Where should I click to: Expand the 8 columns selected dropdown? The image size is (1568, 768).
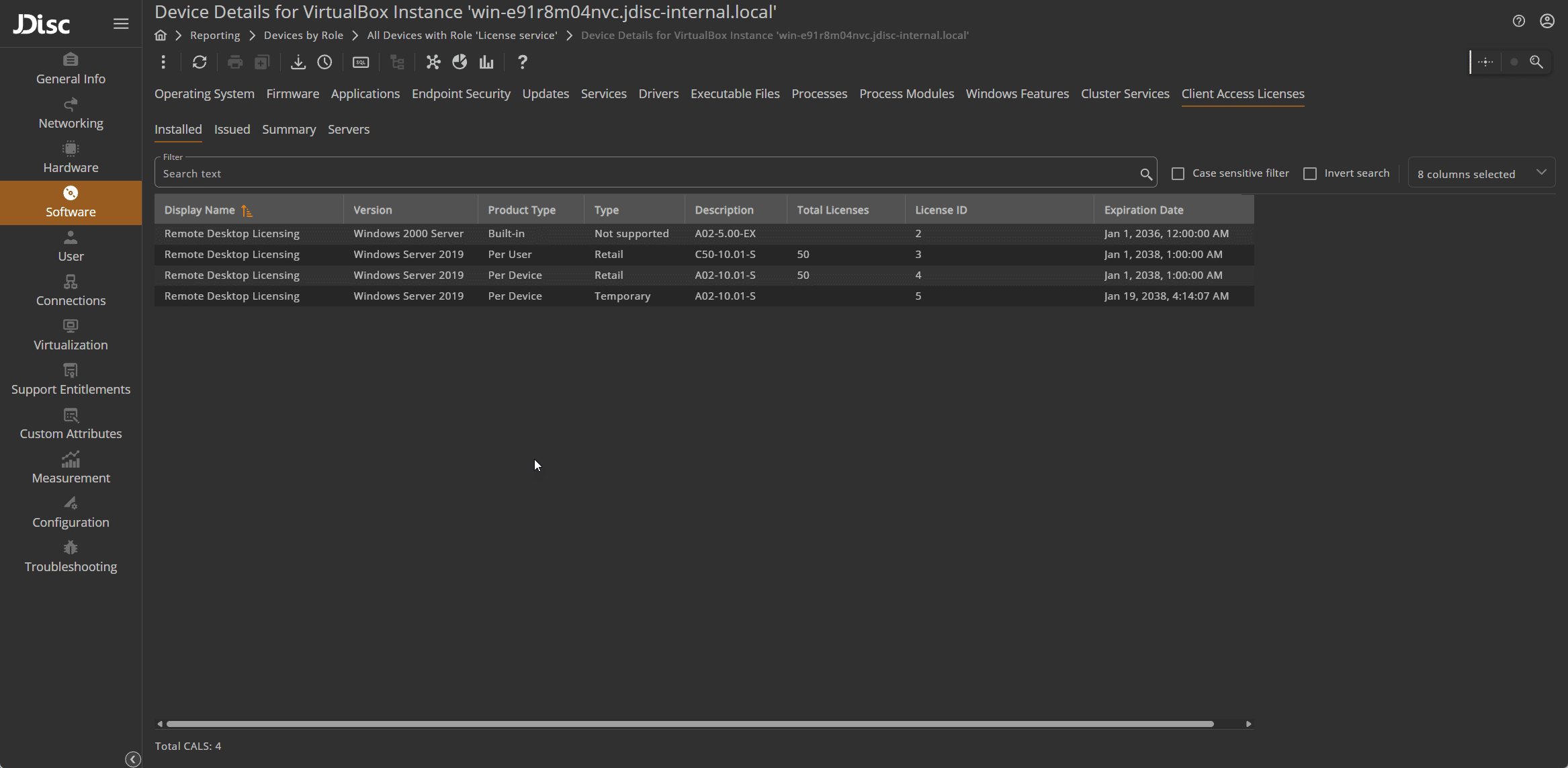coord(1481,174)
